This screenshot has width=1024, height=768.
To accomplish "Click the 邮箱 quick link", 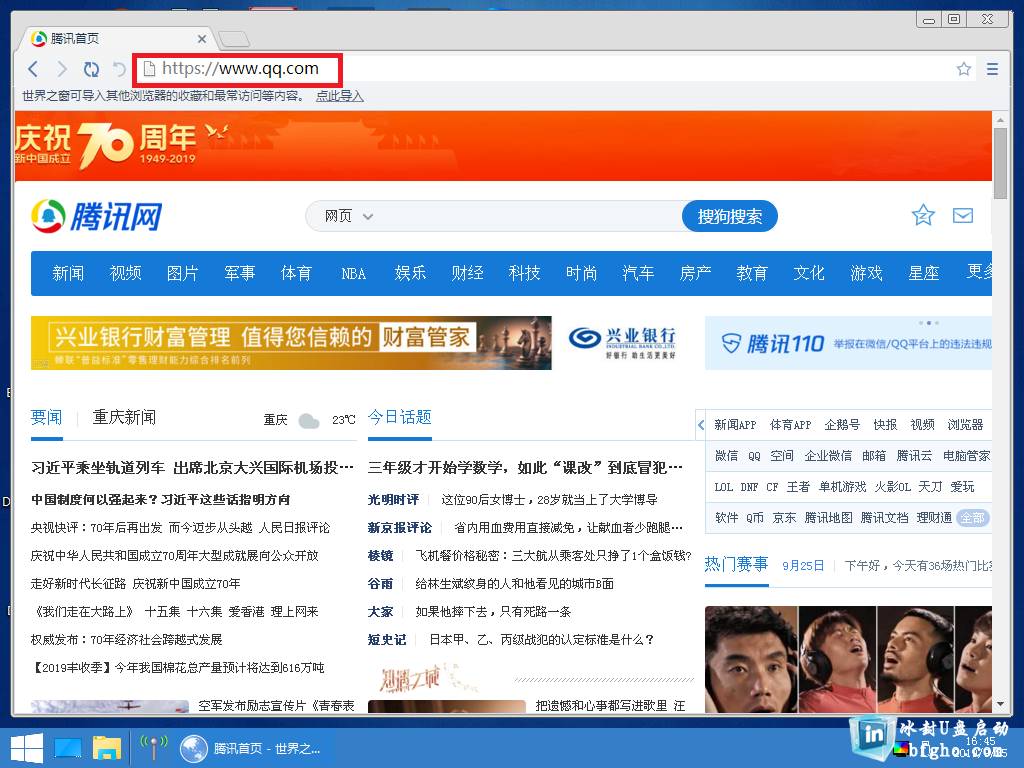I will pyautogui.click(x=874, y=456).
